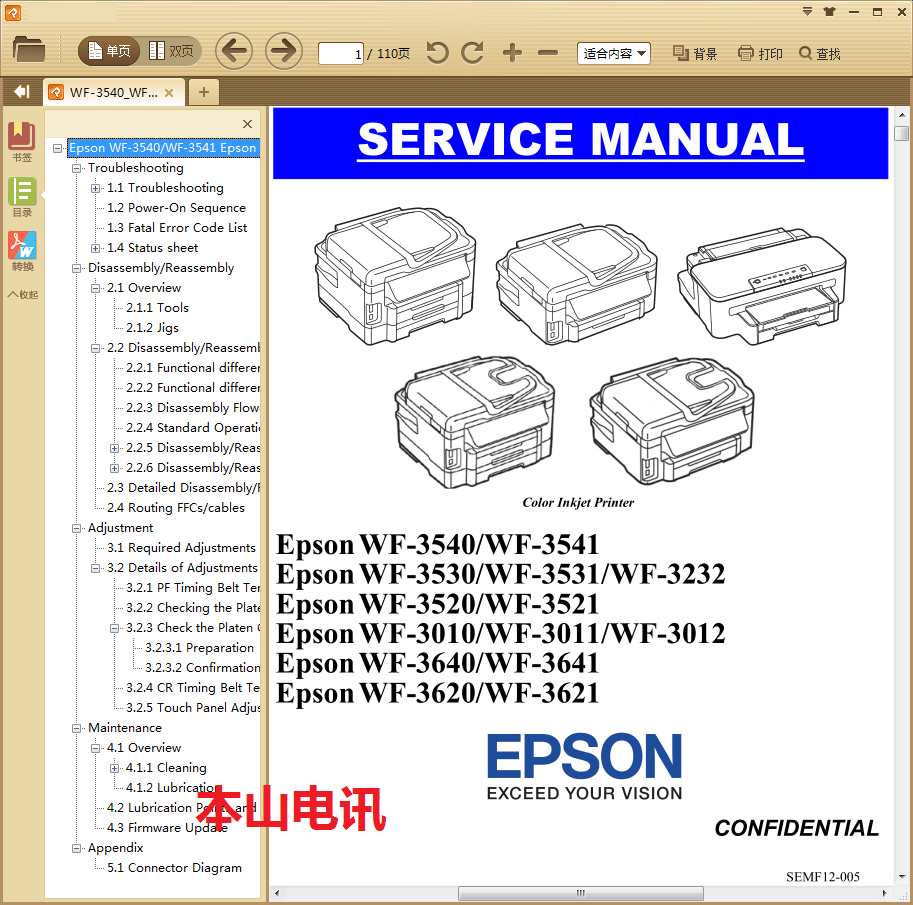Click the page number input field

[x=341, y=54]
